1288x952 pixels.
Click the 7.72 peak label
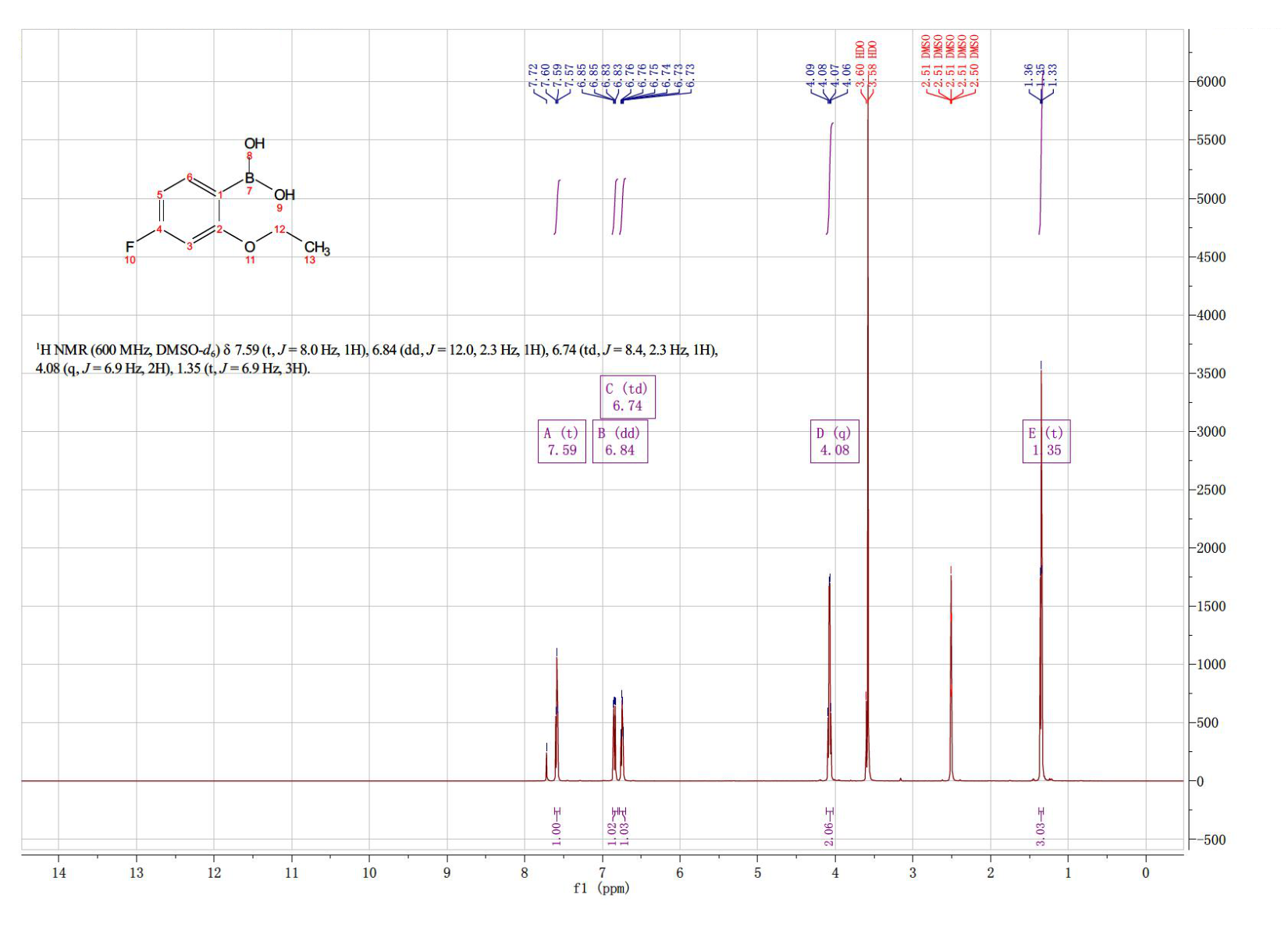point(533,75)
